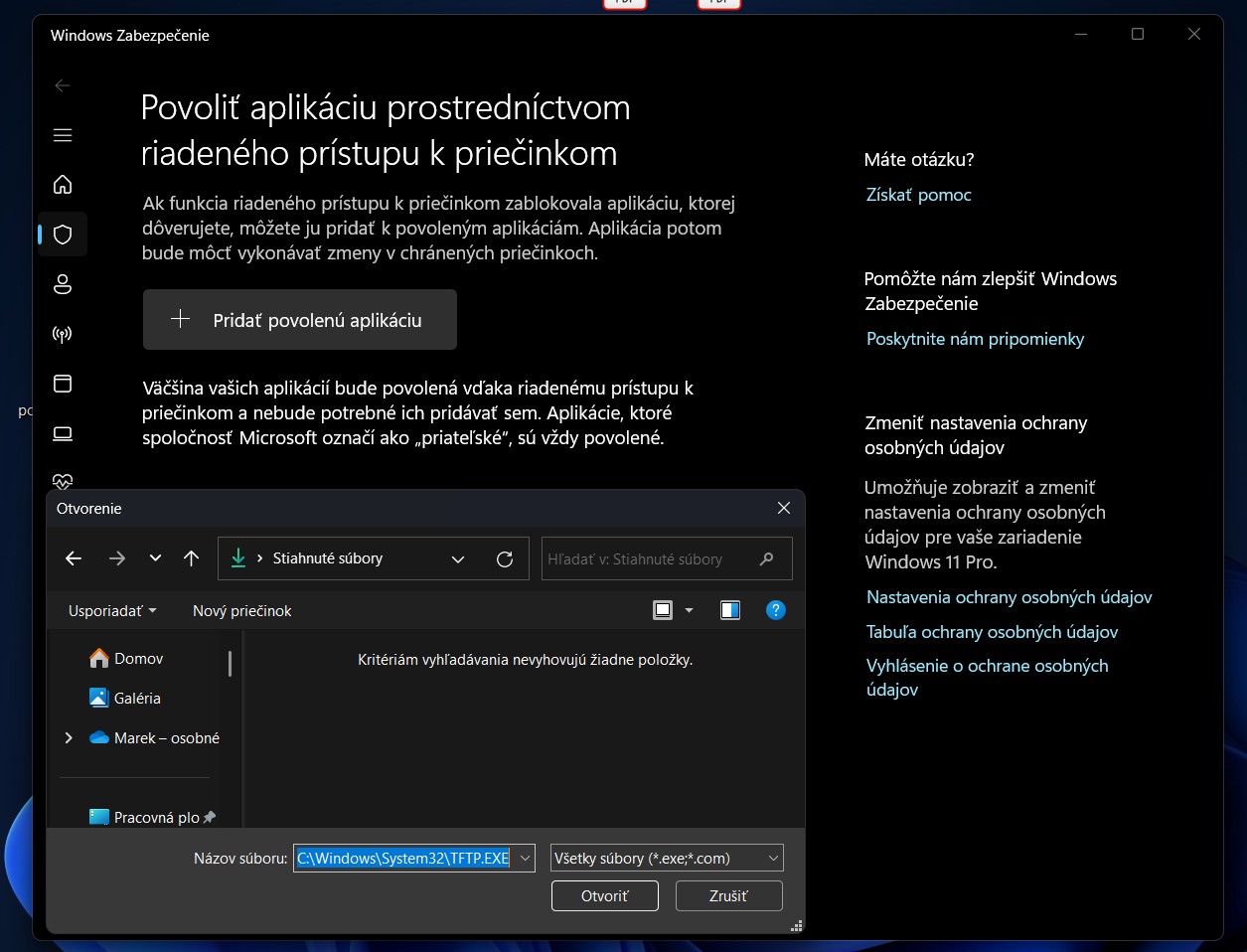Image resolution: width=1247 pixels, height=952 pixels.
Task: Toggle the preview pane icon
Action: (730, 610)
